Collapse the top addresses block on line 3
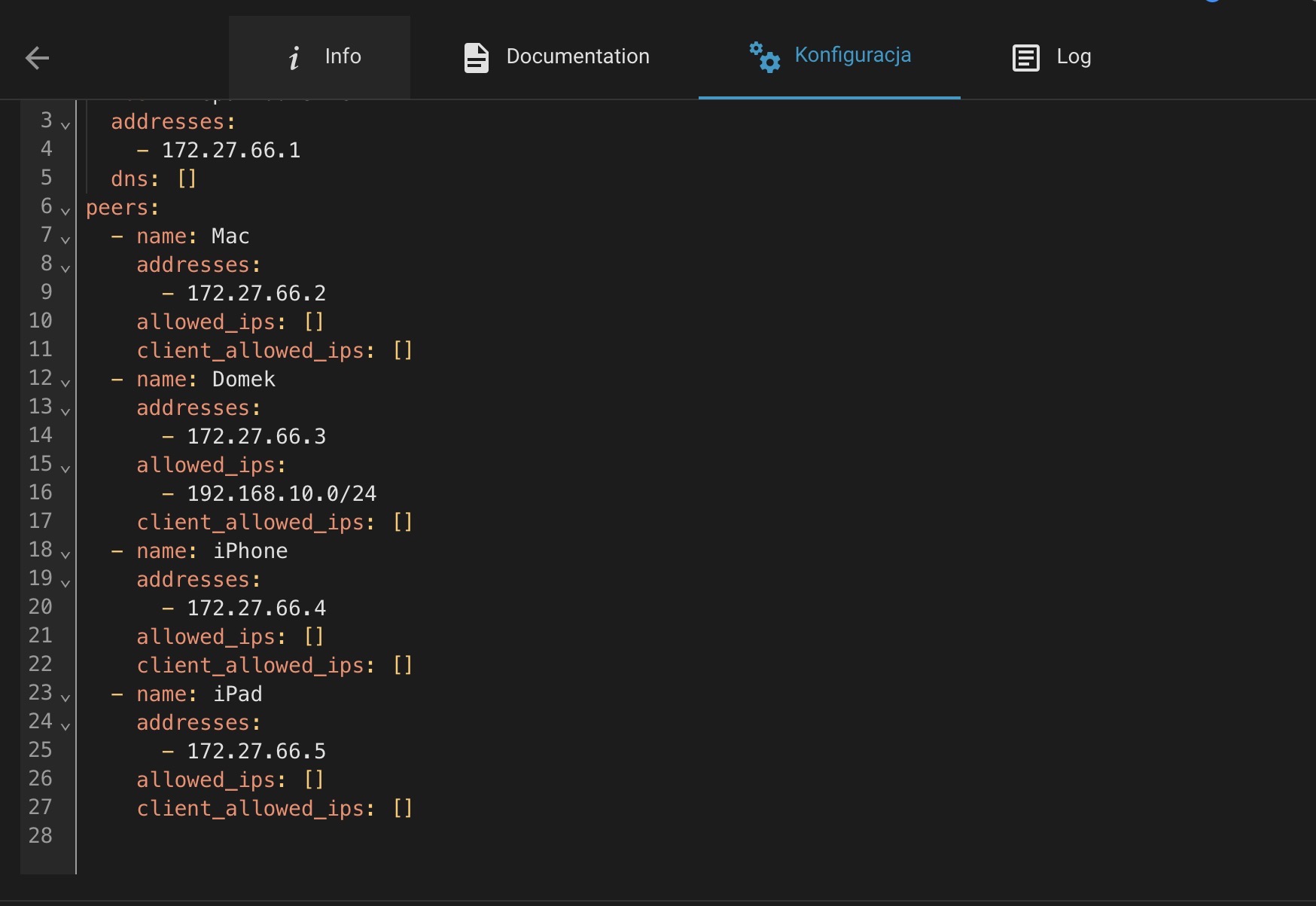This screenshot has height=906, width=1316. (x=65, y=125)
